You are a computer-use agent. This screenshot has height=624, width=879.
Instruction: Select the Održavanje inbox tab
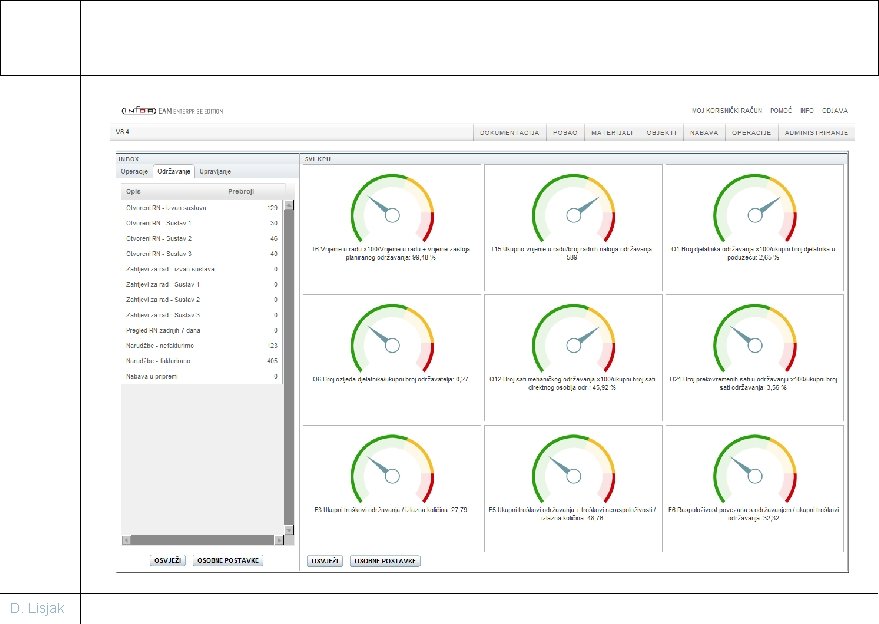pyautogui.click(x=174, y=172)
